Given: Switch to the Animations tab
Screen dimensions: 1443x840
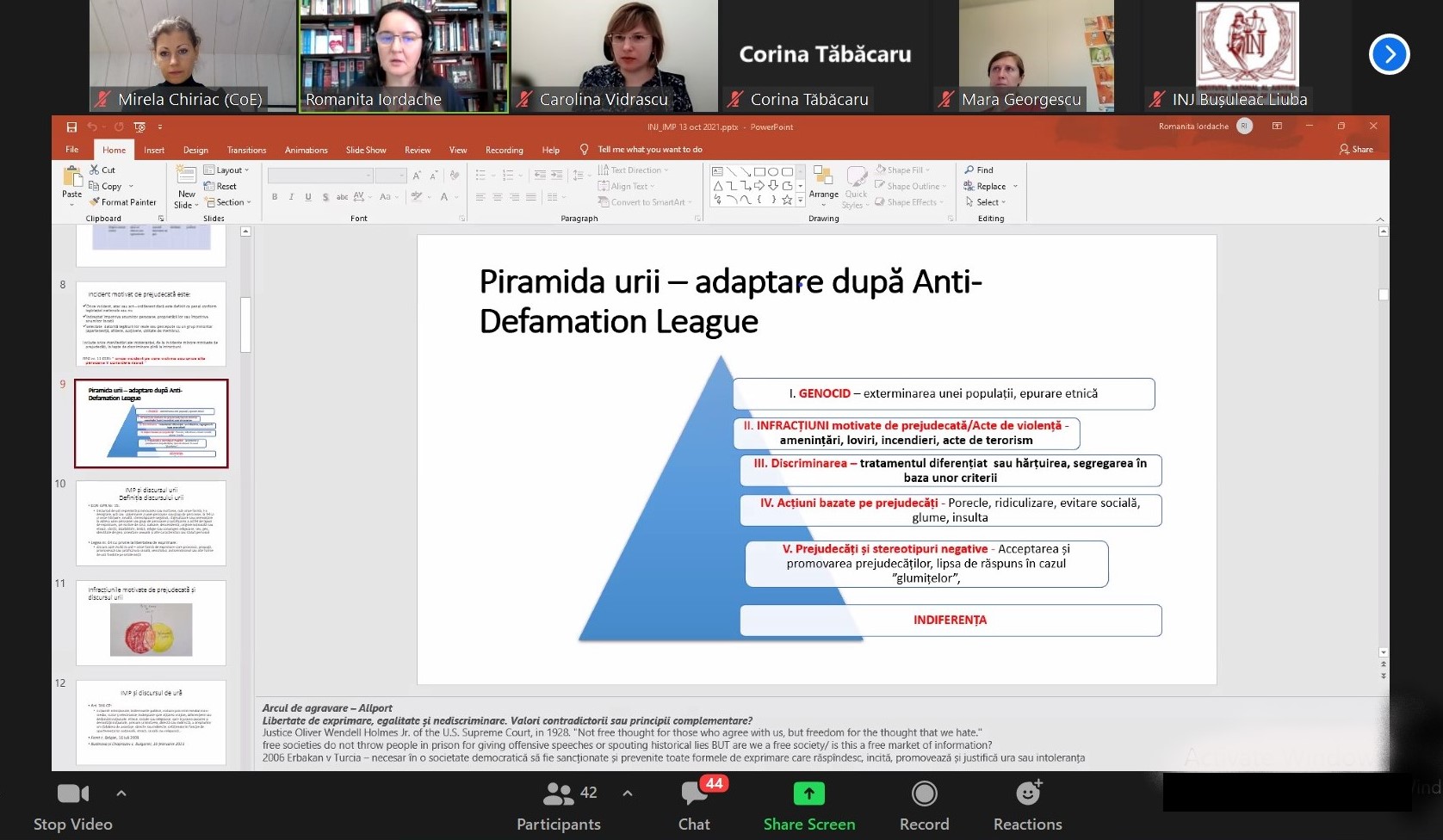Looking at the screenshot, I should tap(307, 150).
